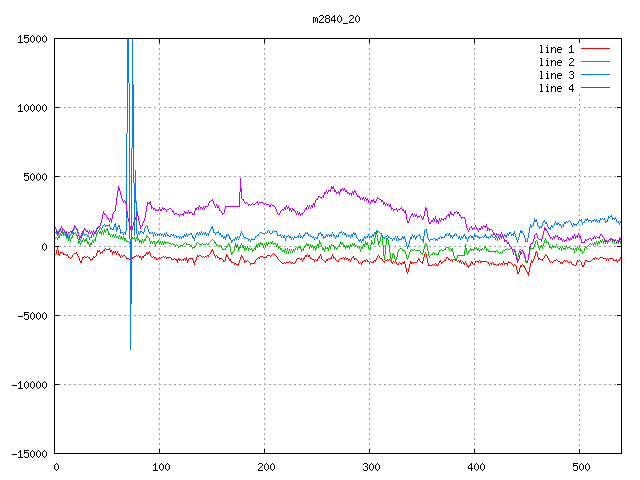Click the -5000 y-axis tick label
The height and width of the screenshot is (480, 640).
coord(30,315)
